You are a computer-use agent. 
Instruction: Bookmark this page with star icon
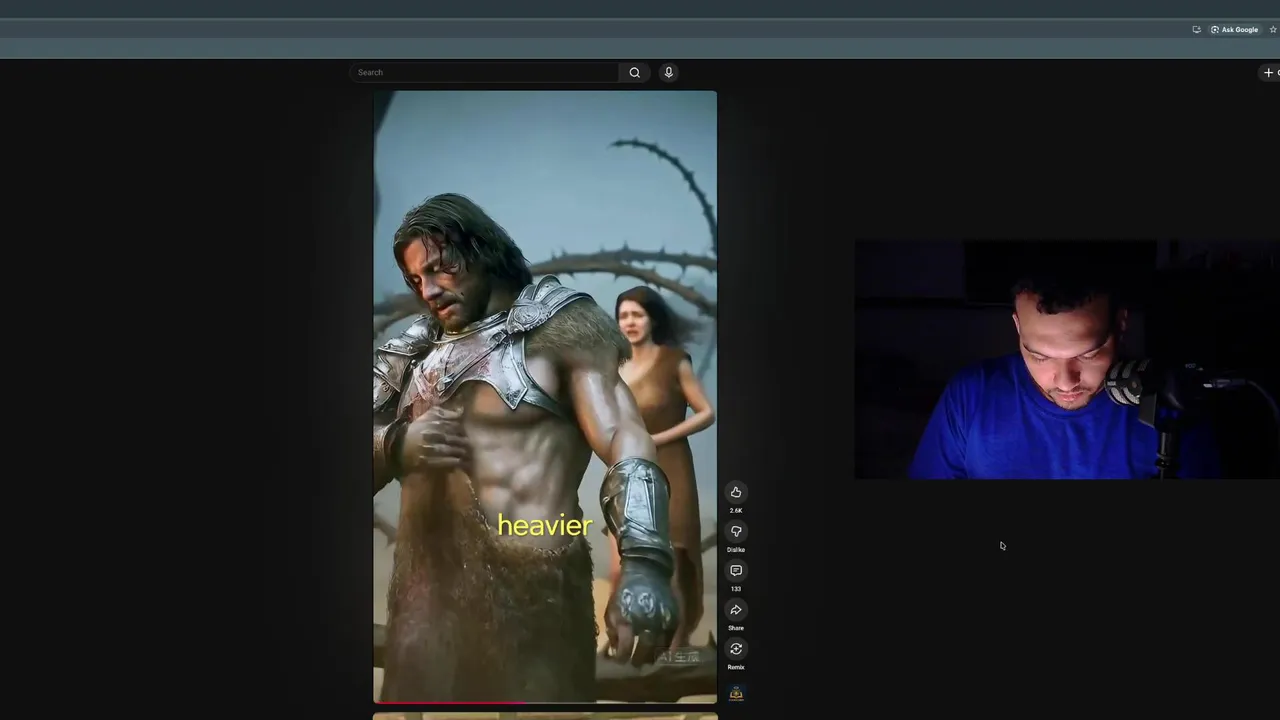pos(1273,30)
